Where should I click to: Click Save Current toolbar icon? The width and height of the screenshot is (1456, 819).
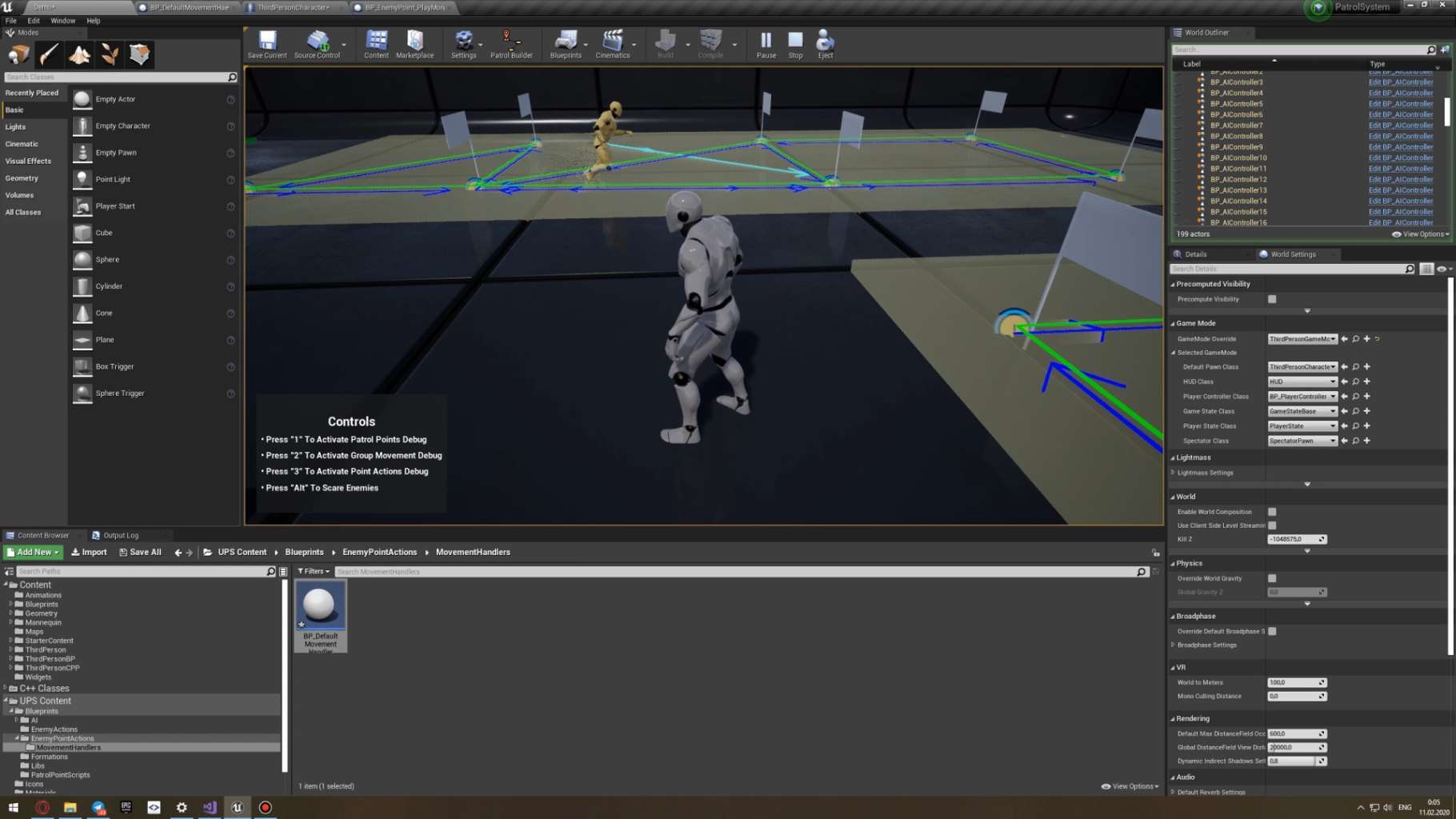(267, 44)
